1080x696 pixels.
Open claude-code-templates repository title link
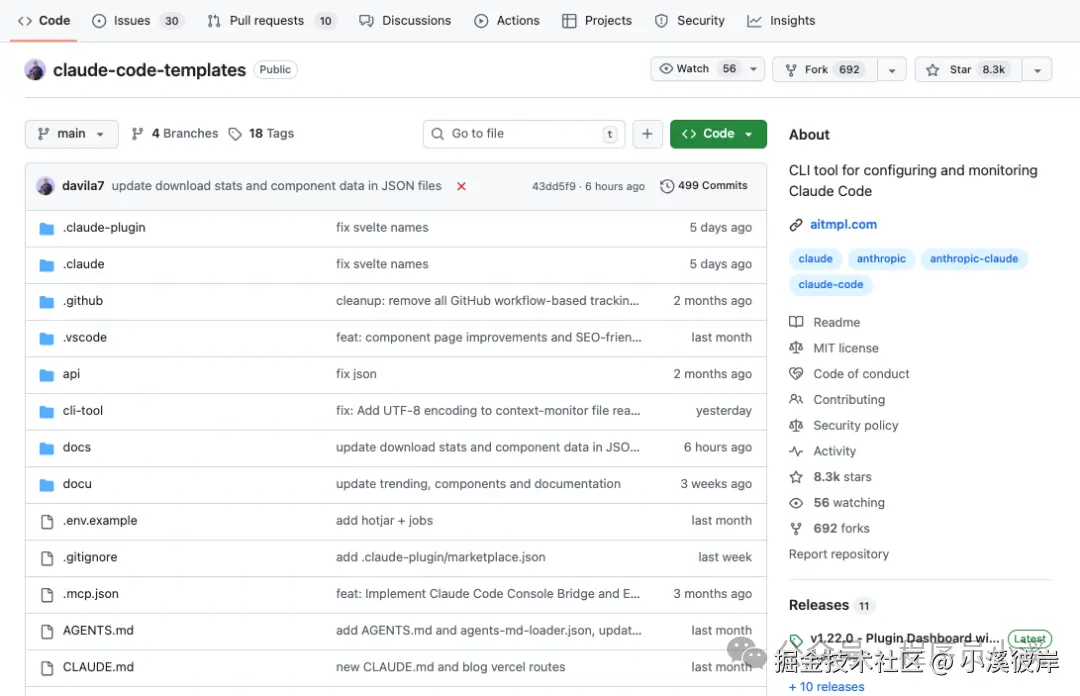[x=149, y=70]
